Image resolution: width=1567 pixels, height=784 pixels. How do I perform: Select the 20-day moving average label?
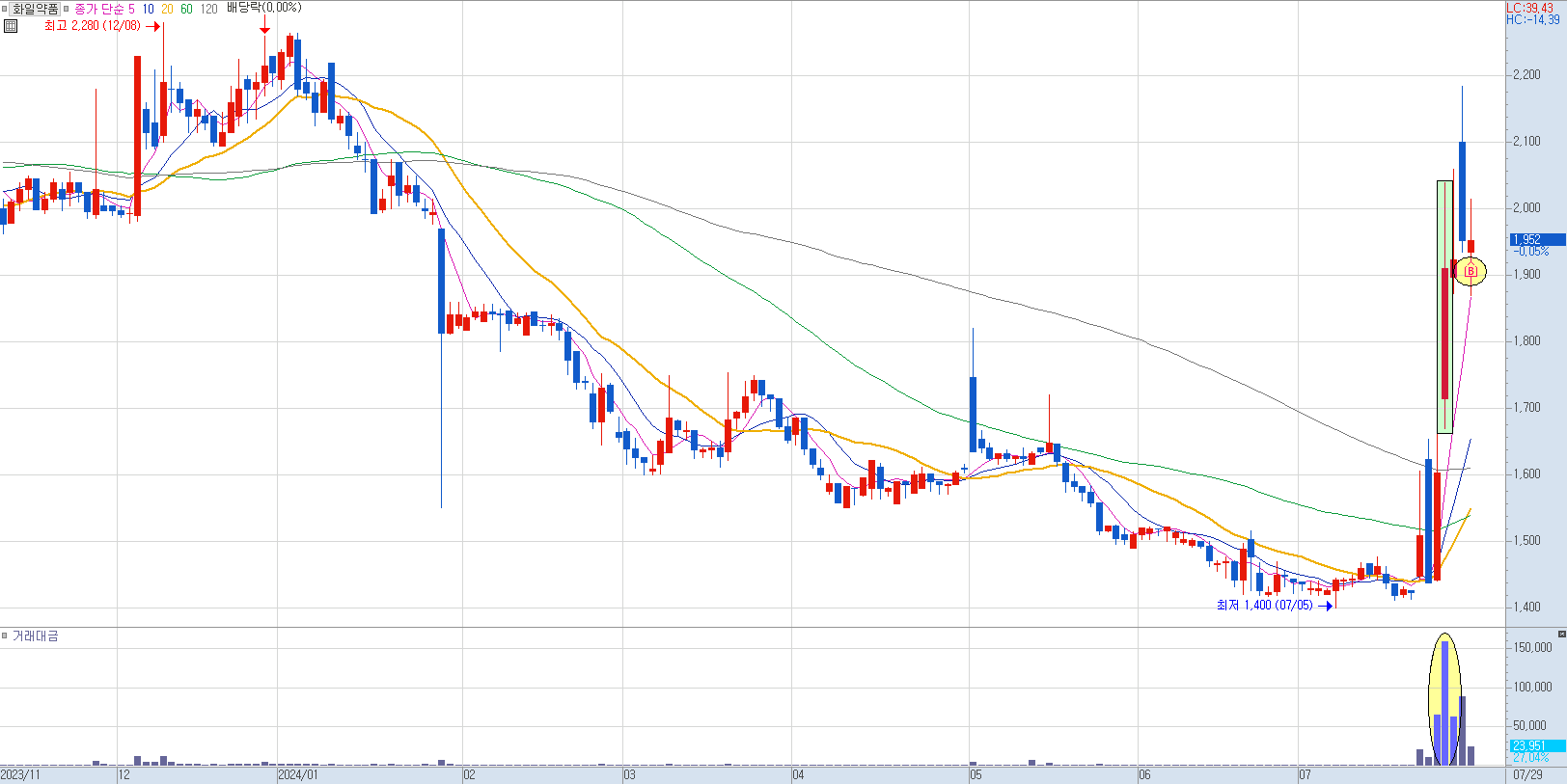click(x=167, y=9)
